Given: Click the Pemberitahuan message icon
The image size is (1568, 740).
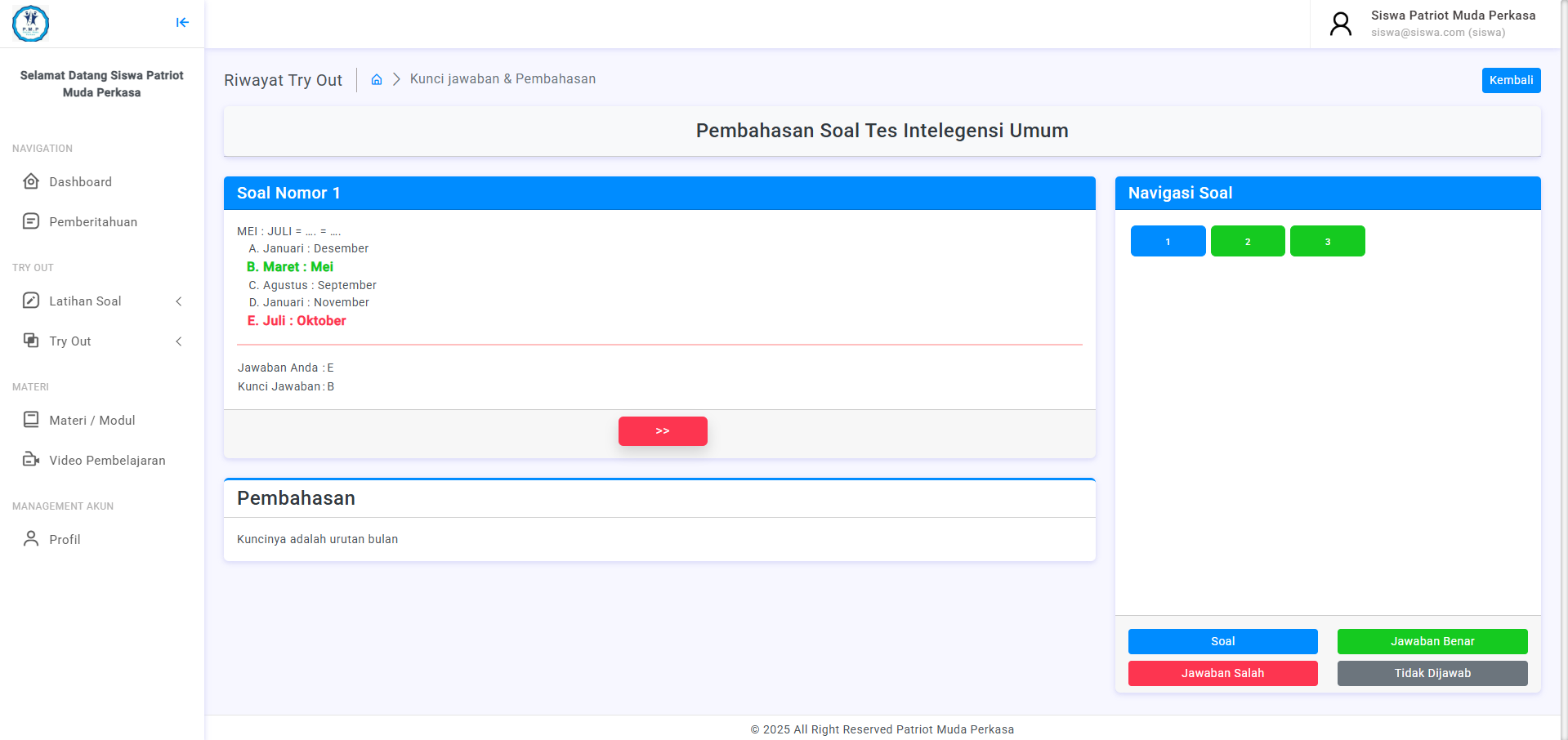Looking at the screenshot, I should point(31,221).
